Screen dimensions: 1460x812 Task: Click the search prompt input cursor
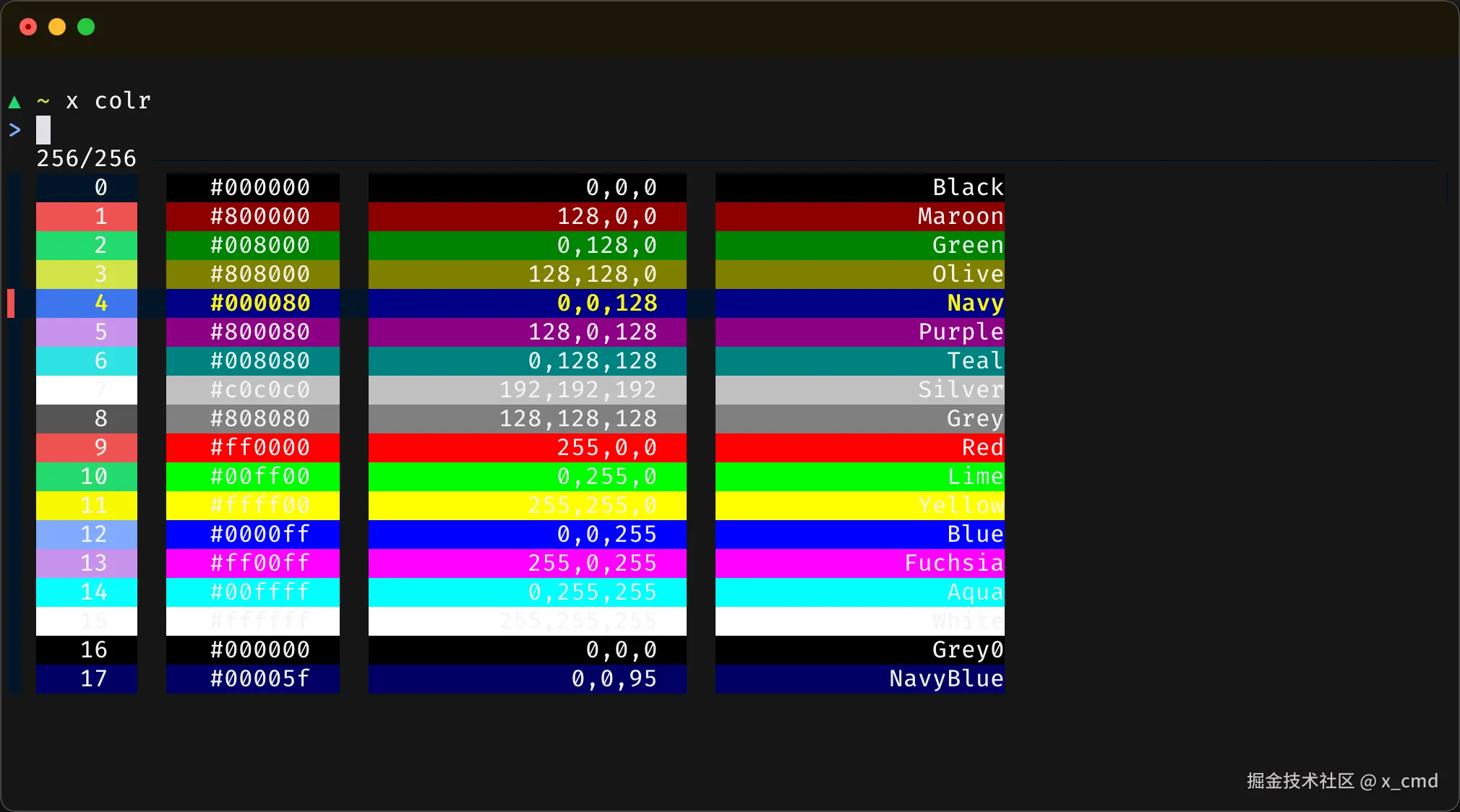click(43, 130)
